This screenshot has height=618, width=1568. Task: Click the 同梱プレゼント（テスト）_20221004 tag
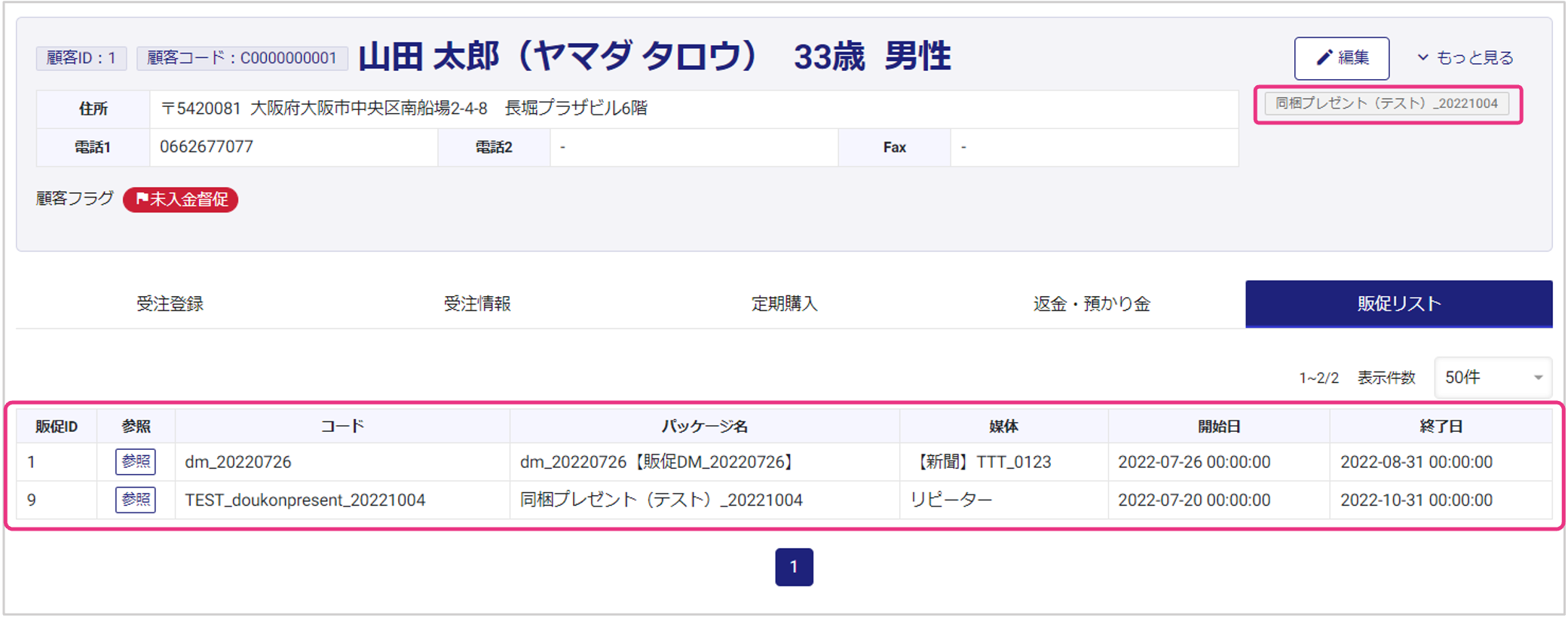[x=1386, y=104]
